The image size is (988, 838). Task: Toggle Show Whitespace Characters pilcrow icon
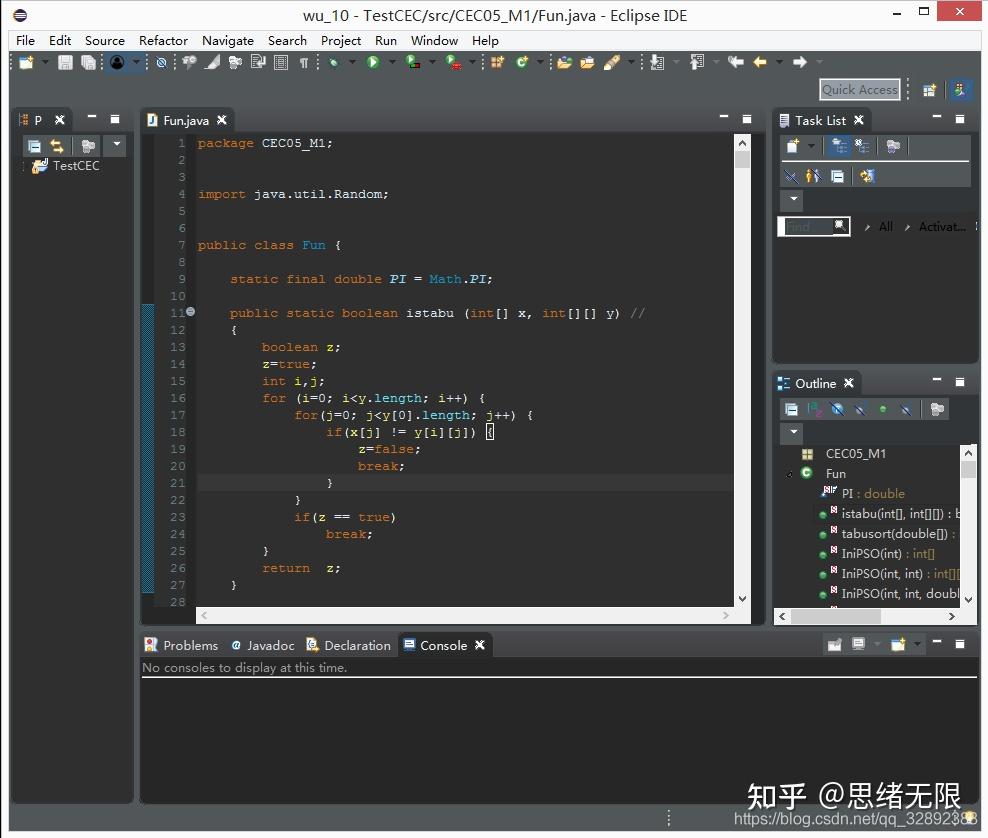pyautogui.click(x=304, y=62)
